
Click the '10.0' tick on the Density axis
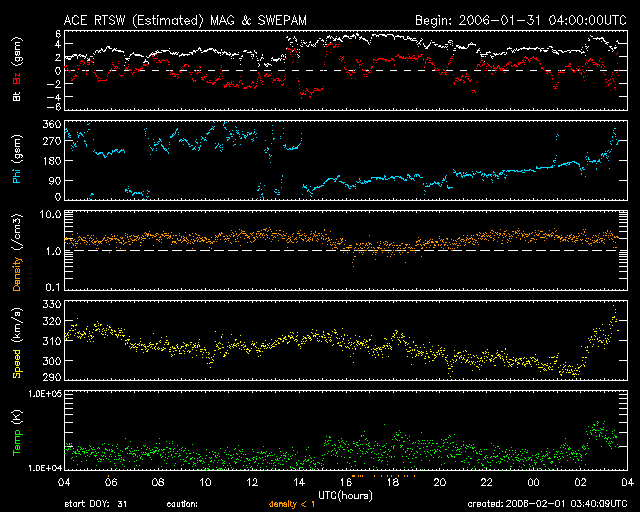click(51, 214)
